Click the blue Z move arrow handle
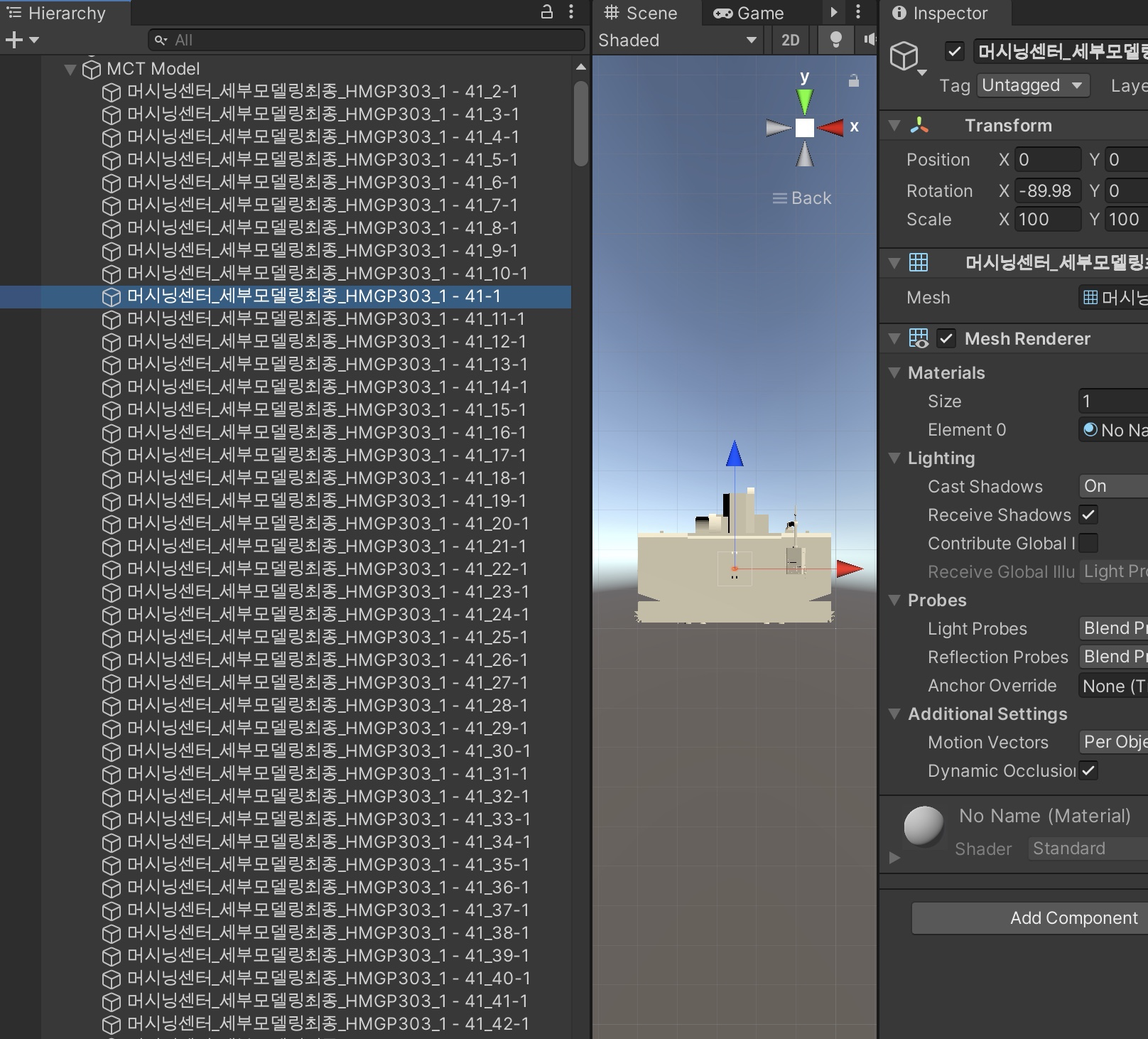Image resolution: width=1148 pixels, height=1039 pixels. tap(735, 454)
